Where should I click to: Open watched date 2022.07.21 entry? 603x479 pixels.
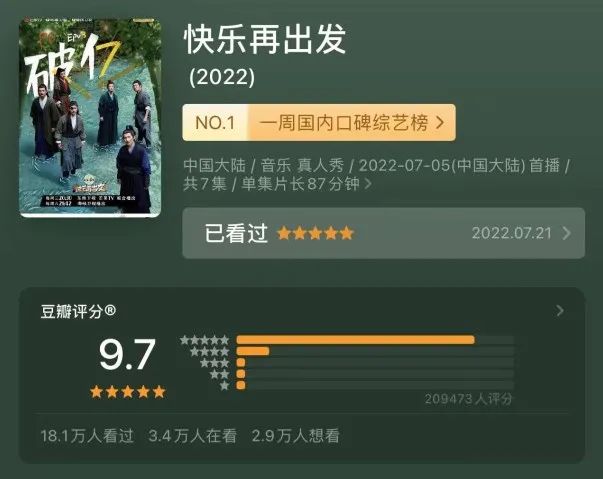pos(511,233)
